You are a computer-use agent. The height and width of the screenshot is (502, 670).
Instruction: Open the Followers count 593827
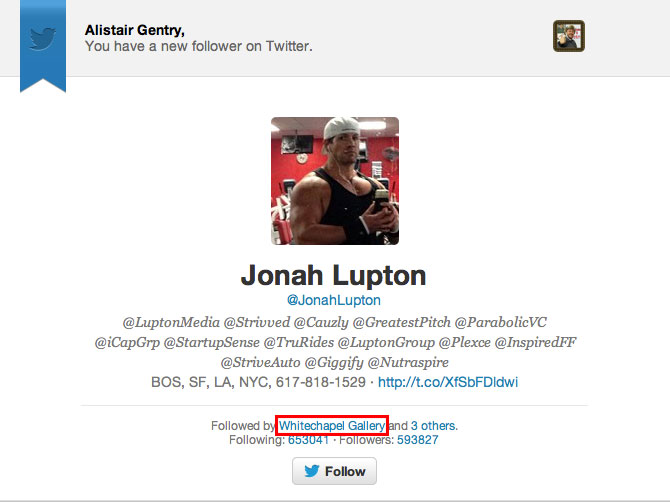tap(417, 440)
